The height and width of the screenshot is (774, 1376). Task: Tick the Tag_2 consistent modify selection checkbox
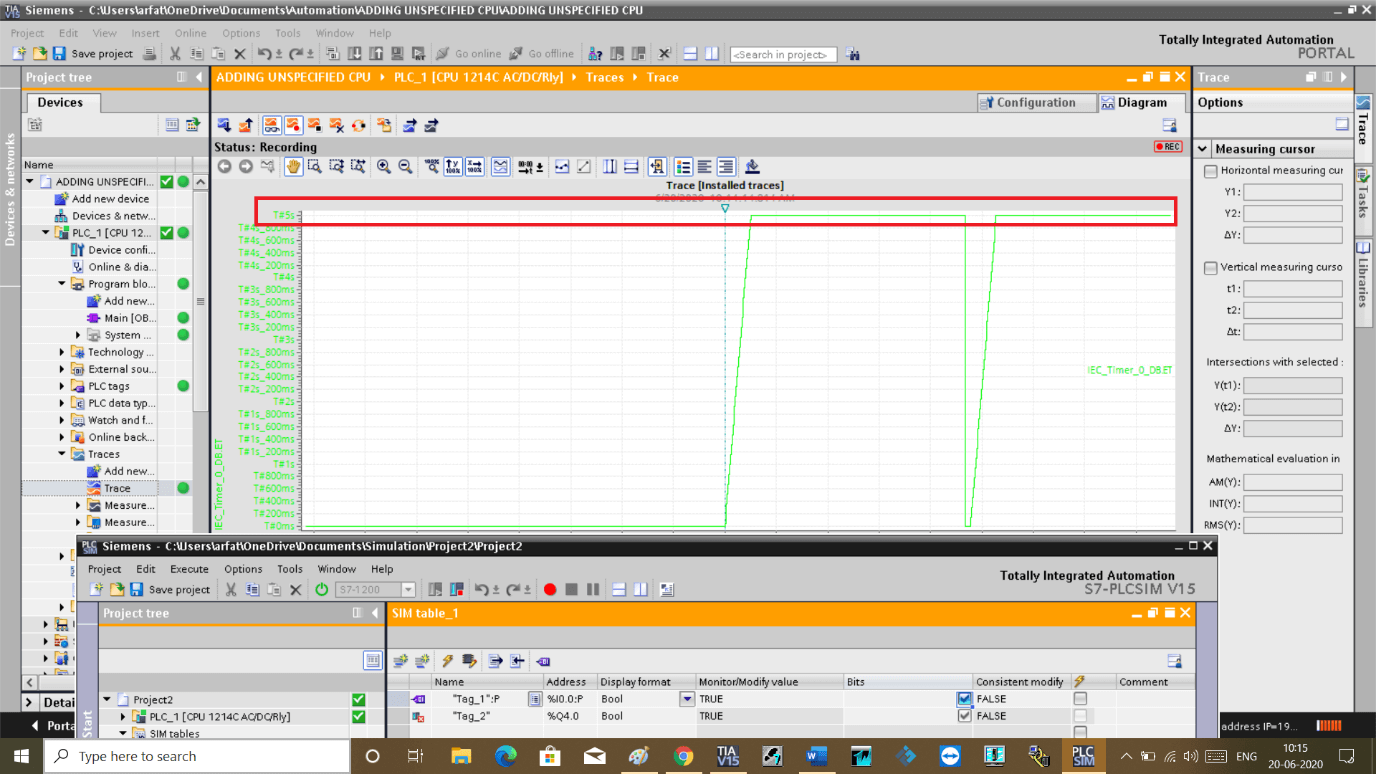tap(1080, 716)
